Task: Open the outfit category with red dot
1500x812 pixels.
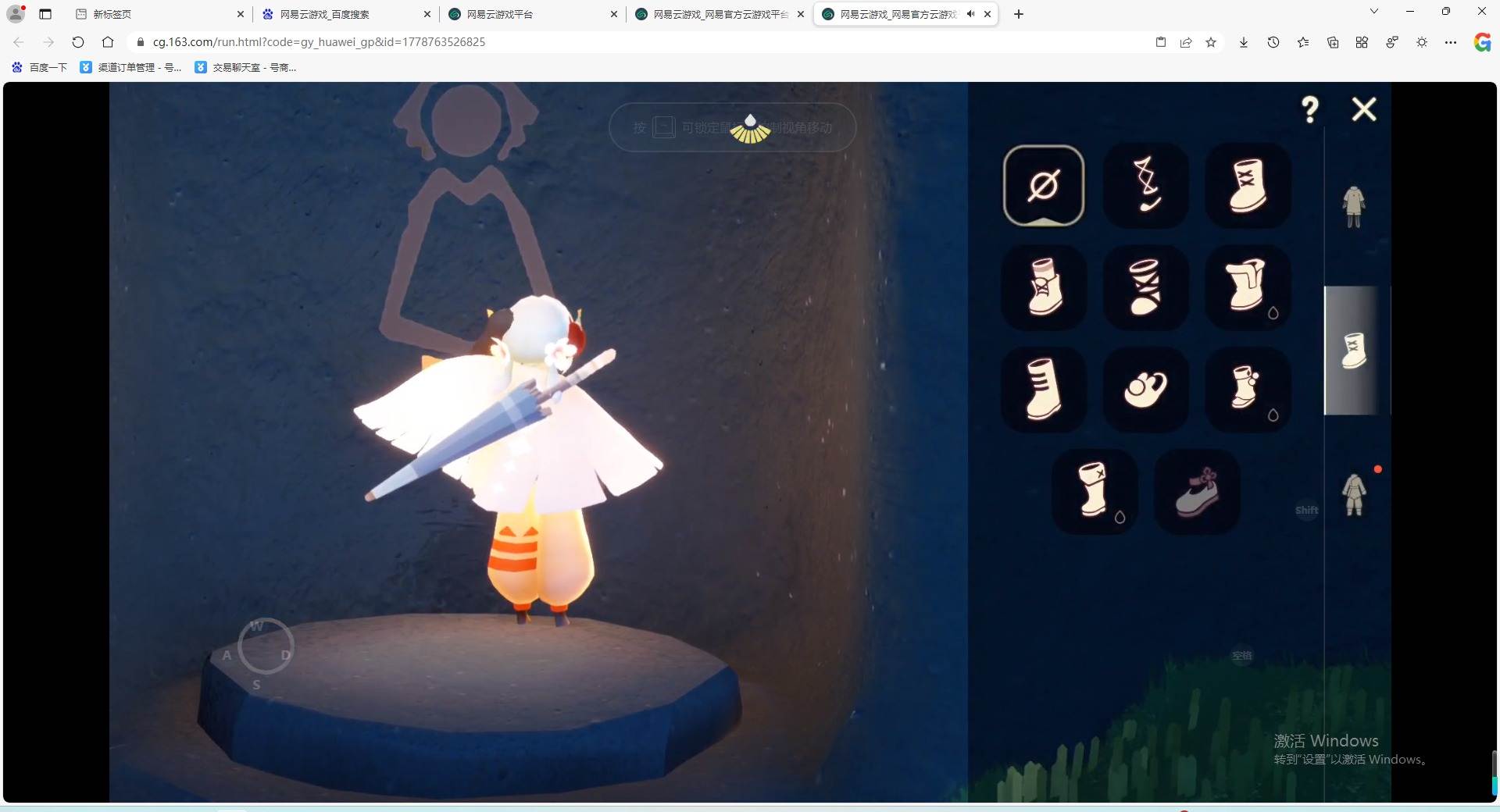Action: click(1355, 494)
